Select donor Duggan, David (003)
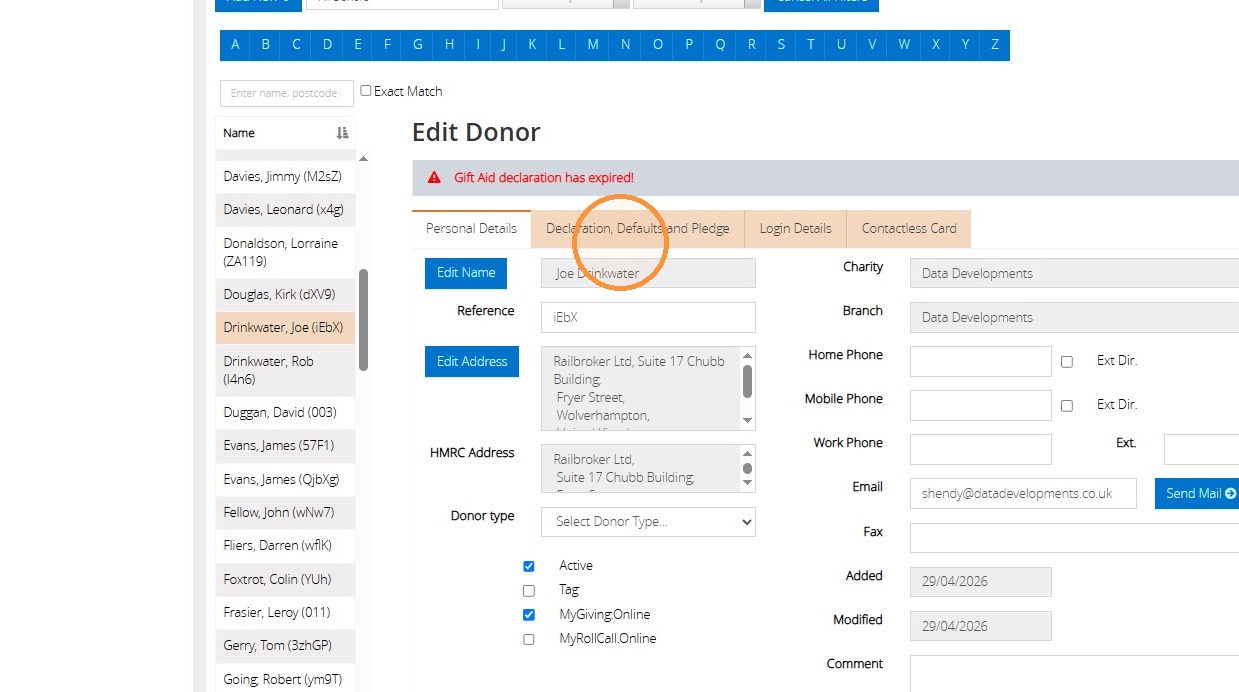 [285, 412]
